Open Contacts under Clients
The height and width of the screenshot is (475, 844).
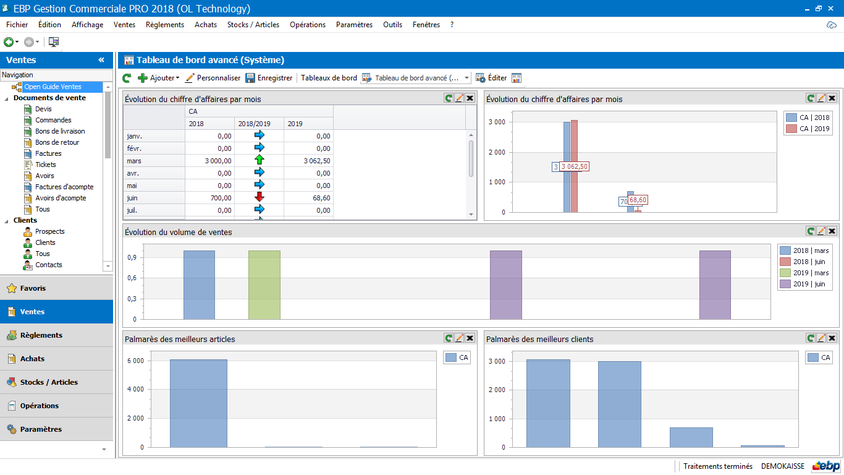48,265
